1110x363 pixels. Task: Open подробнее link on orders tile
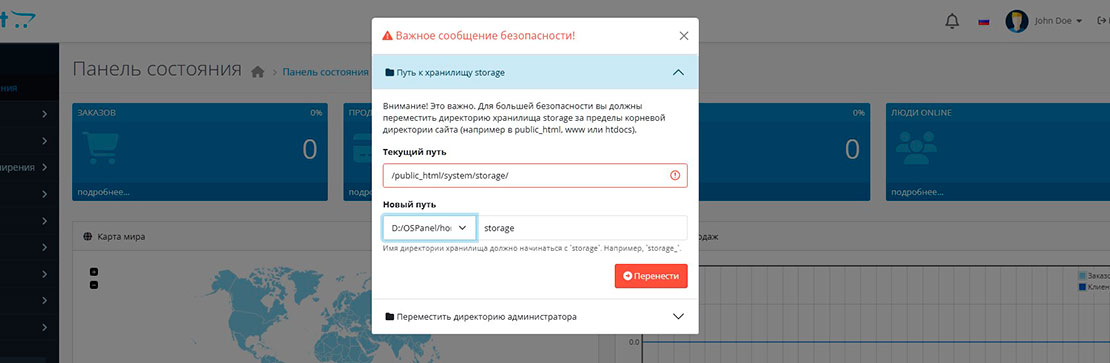(104, 192)
